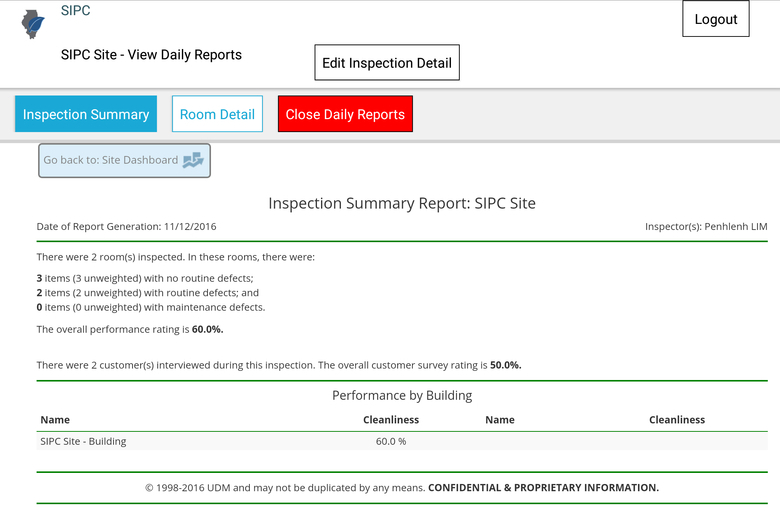This screenshot has width=780, height=518.
Task: Click the Performance by Building heading
Action: pos(402,395)
